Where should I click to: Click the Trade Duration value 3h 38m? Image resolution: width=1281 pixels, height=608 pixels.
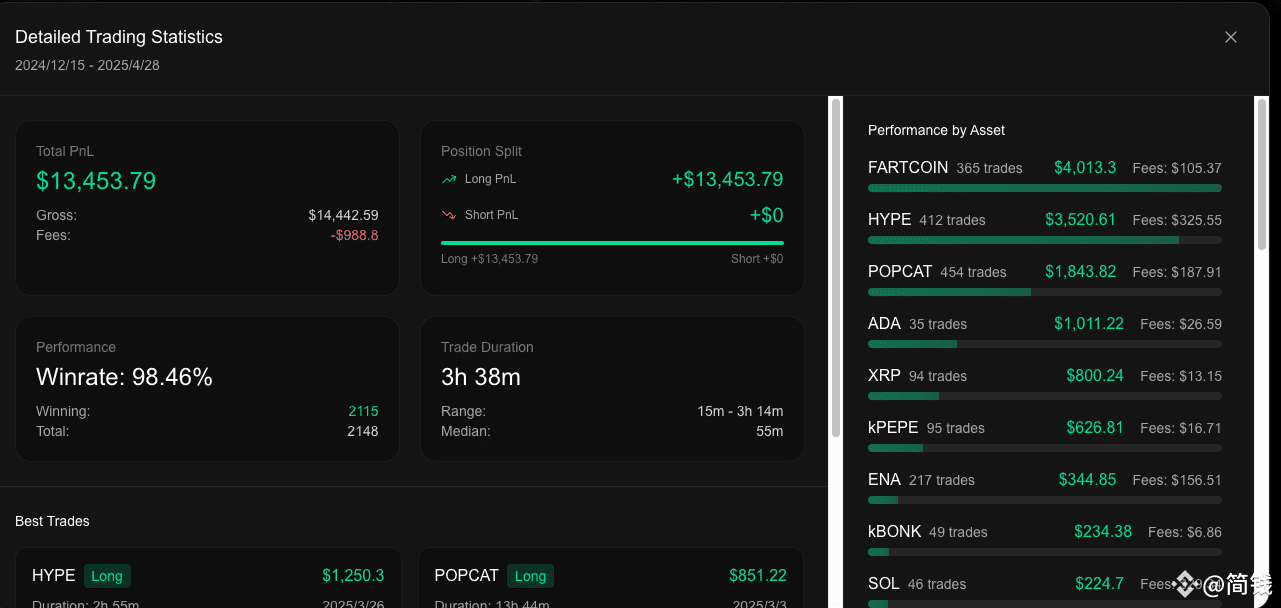pos(481,377)
